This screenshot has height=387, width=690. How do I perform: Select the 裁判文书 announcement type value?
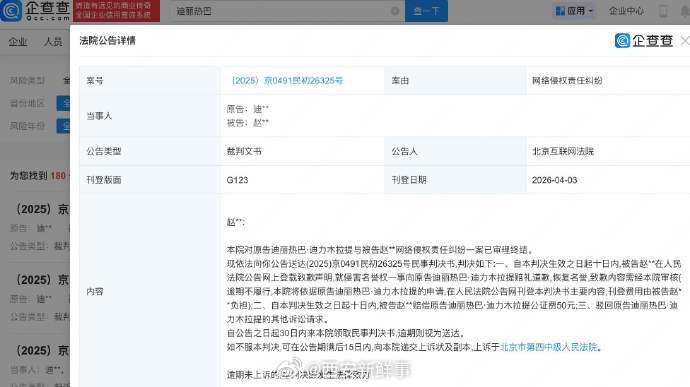tap(244, 151)
